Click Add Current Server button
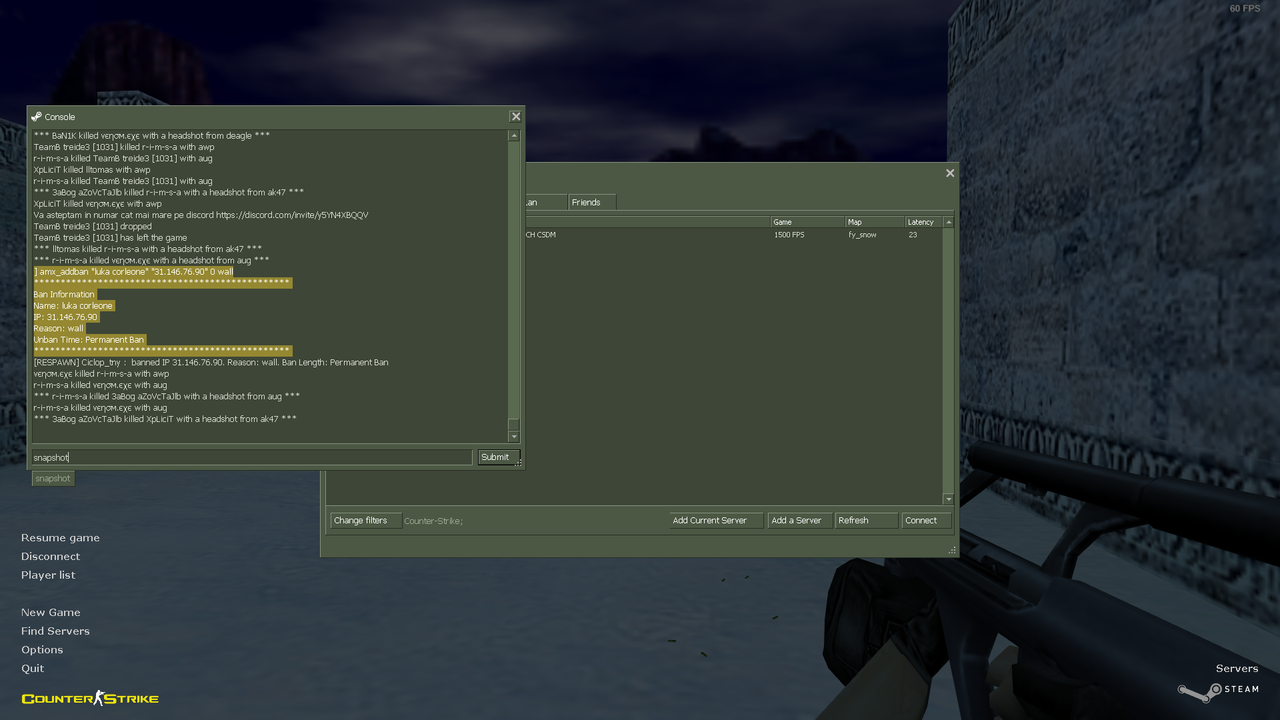1280x720 pixels. point(715,520)
